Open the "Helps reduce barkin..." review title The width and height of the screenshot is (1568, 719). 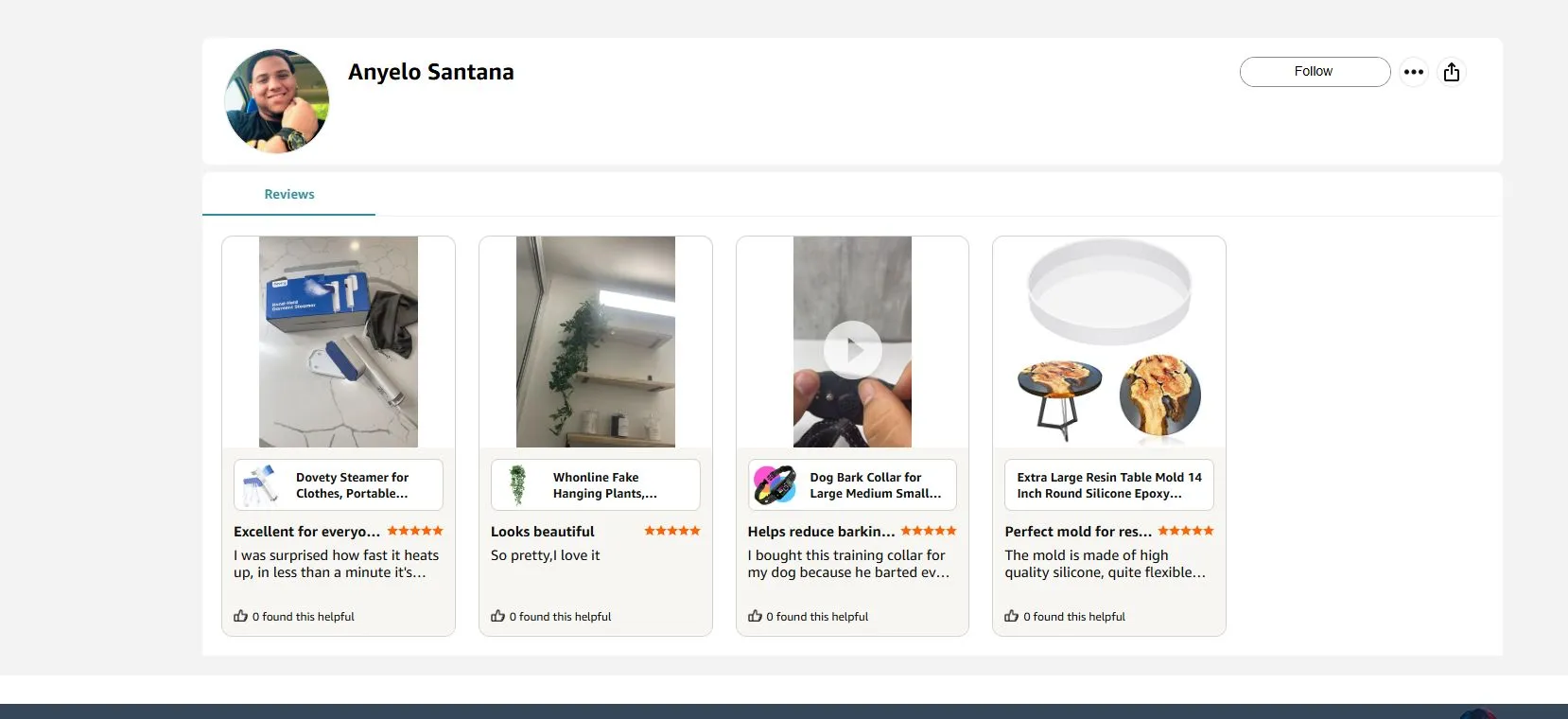pyautogui.click(x=821, y=532)
